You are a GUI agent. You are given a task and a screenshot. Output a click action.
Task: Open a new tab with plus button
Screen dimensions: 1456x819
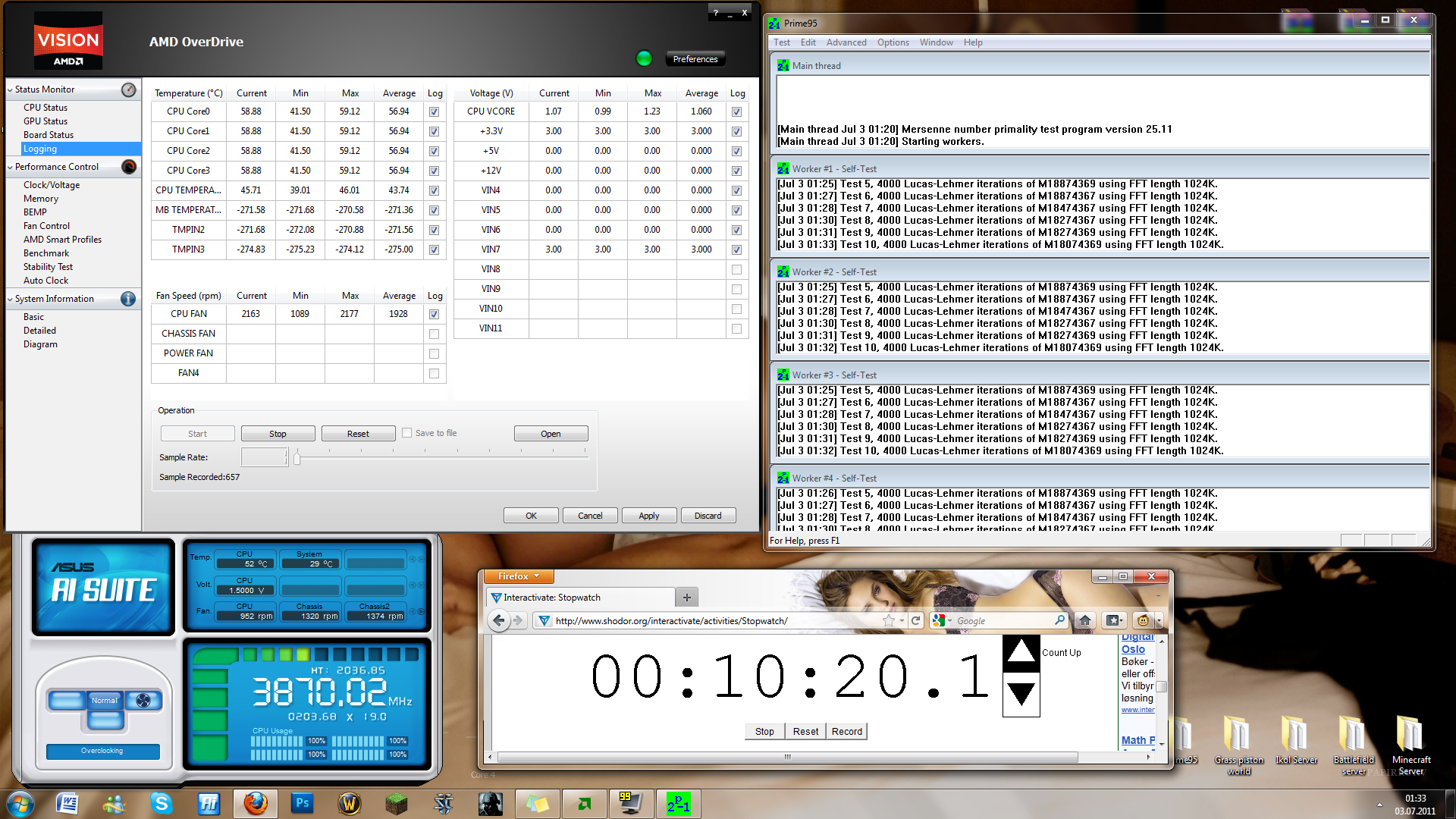click(687, 598)
